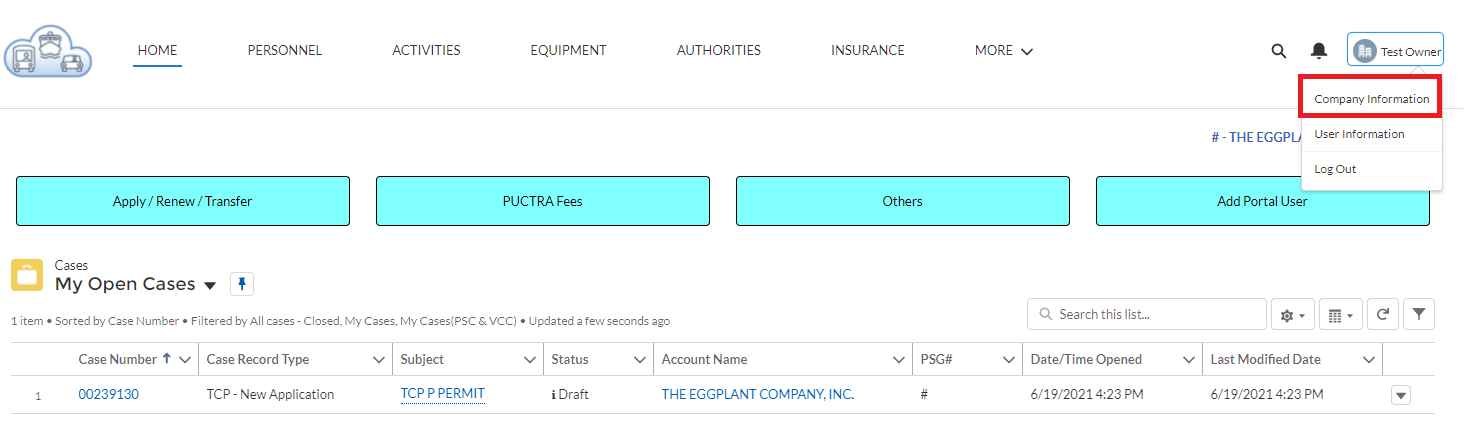1471x424 pixels.
Task: Expand the Status column menu chevron
Action: 640,360
